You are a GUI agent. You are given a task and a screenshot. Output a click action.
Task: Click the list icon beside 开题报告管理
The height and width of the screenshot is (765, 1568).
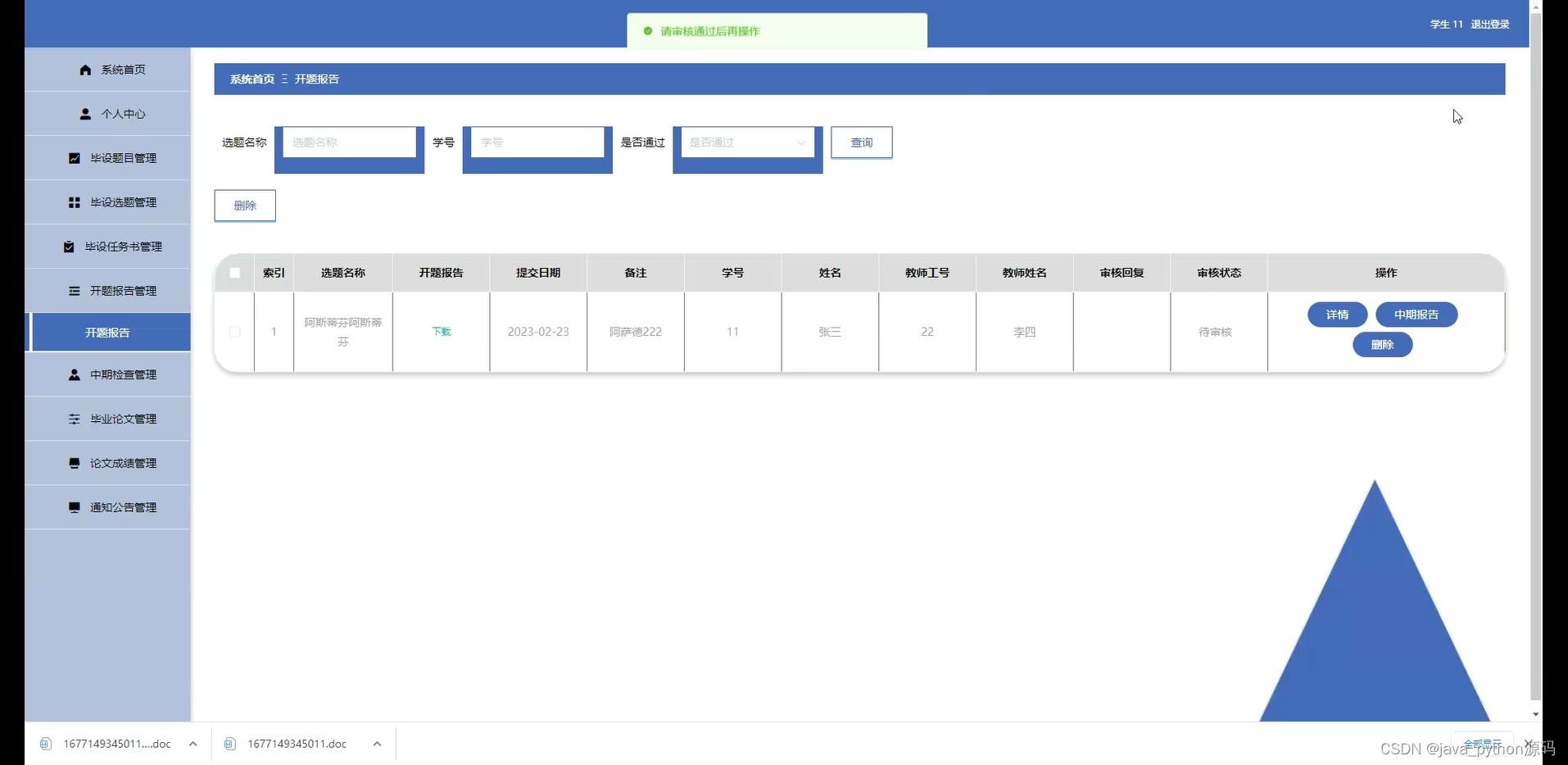coord(75,291)
